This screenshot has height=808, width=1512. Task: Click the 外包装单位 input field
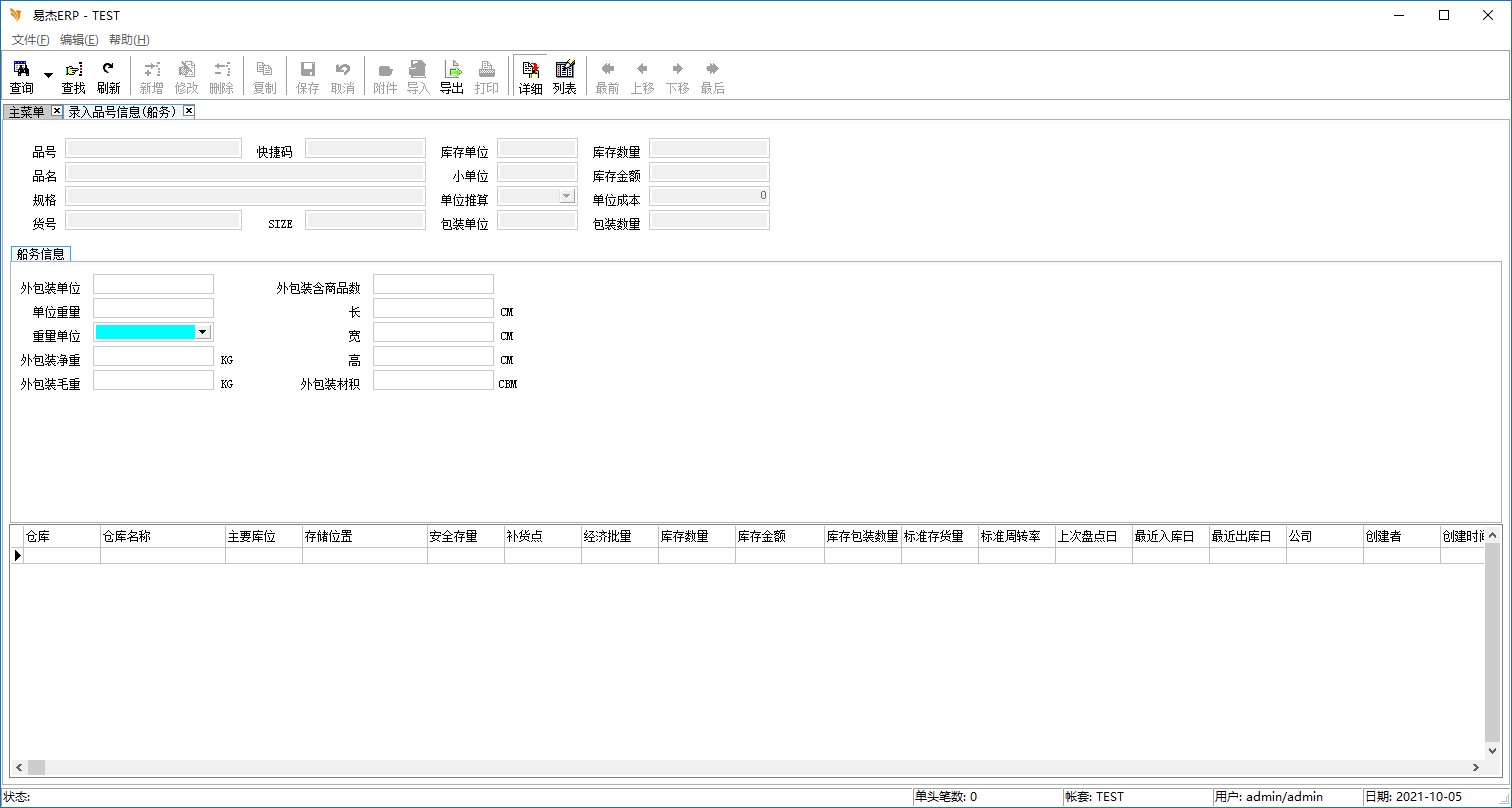[x=153, y=284]
